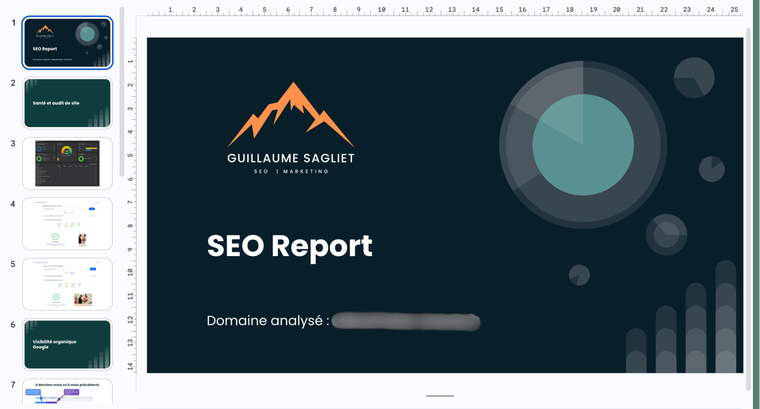Image resolution: width=760 pixels, height=409 pixels.
Task: Open slide 2 Santé et audit de site
Action: click(x=67, y=103)
